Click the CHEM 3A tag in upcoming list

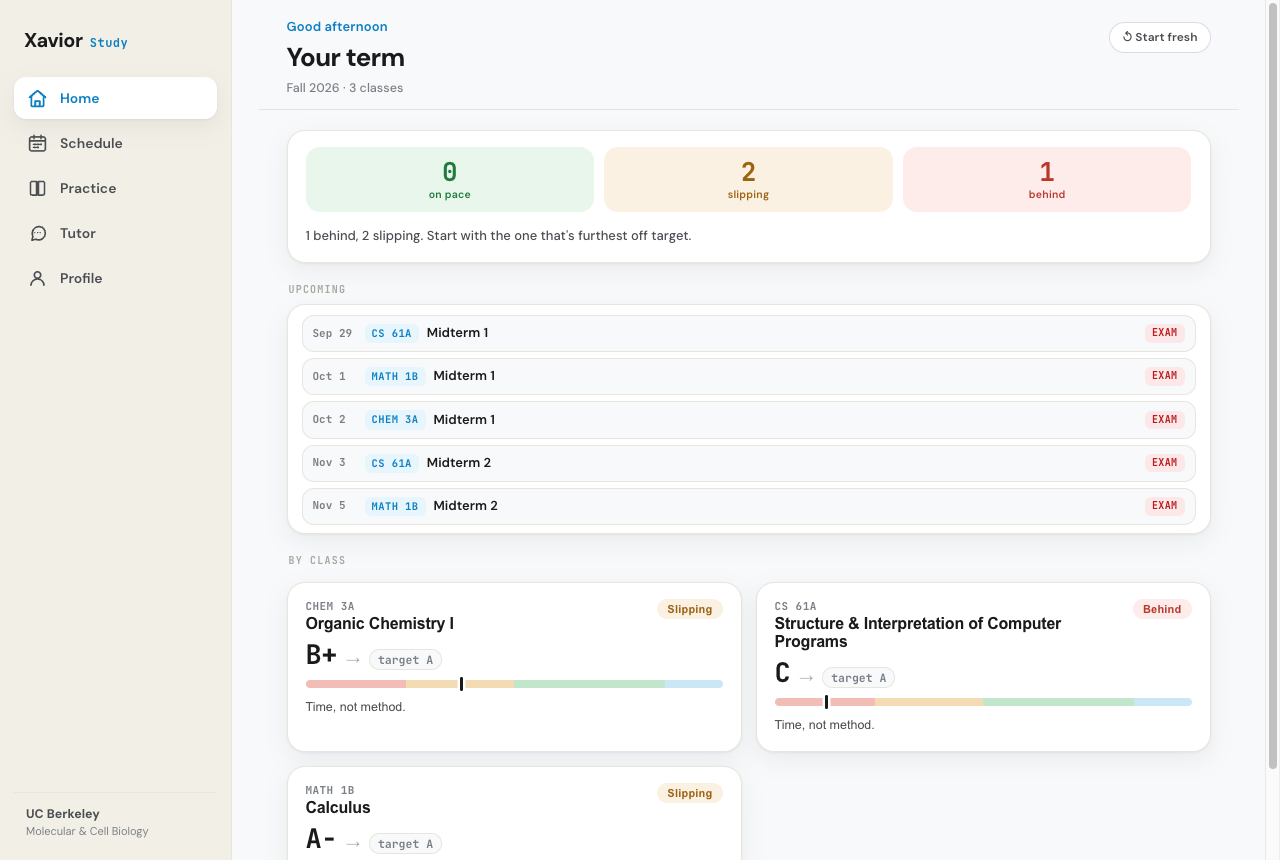(395, 419)
